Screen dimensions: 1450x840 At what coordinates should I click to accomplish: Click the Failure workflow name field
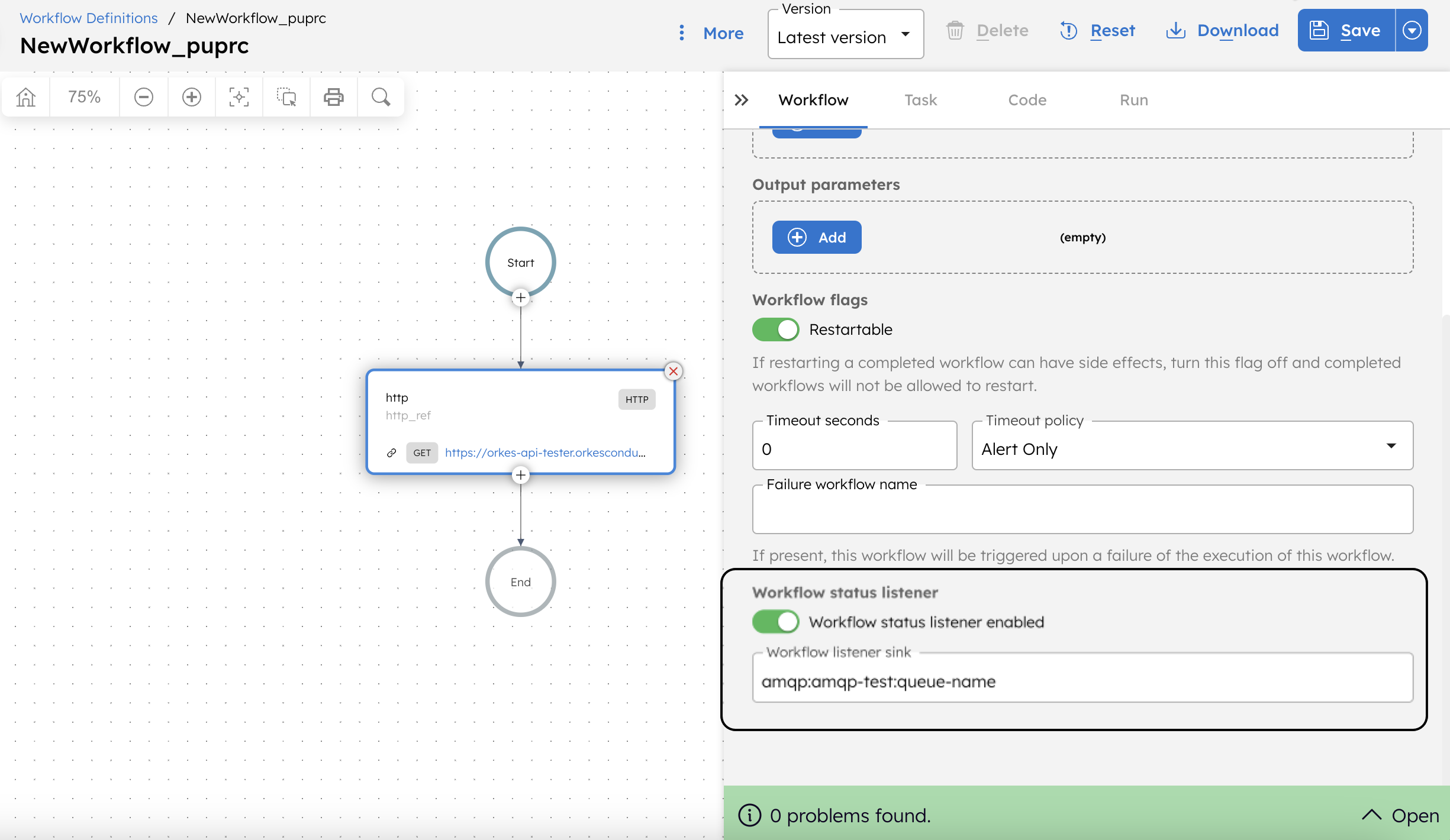[1082, 509]
